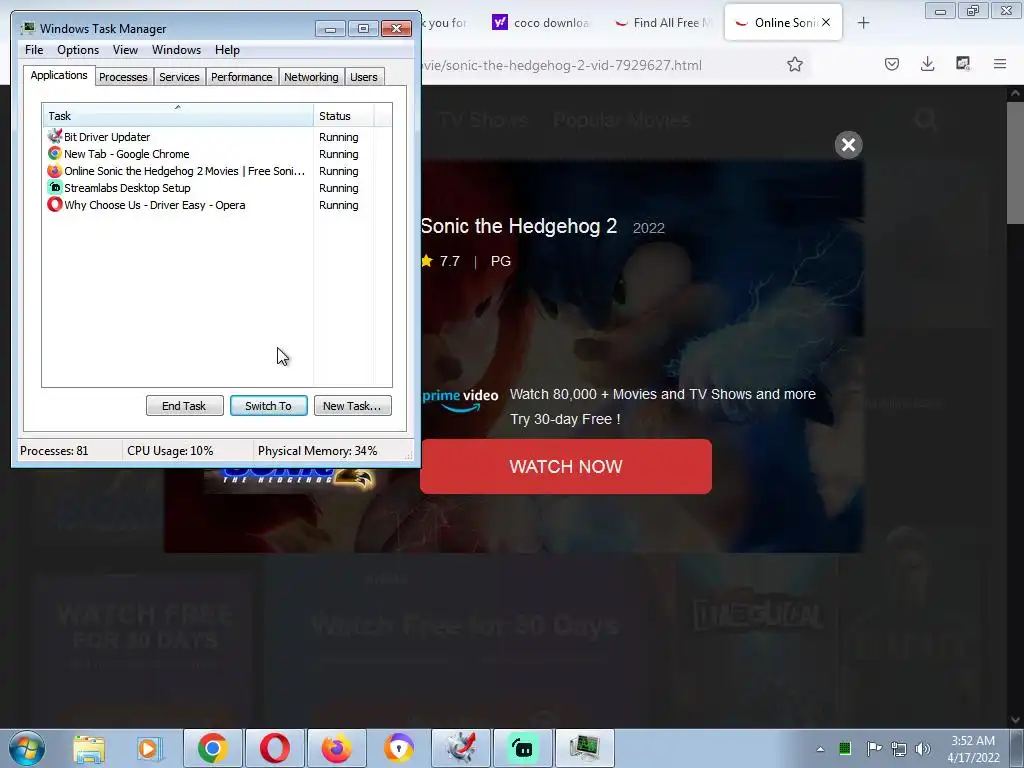Sort list by the Status column header
1024x768 pixels.
click(344, 116)
